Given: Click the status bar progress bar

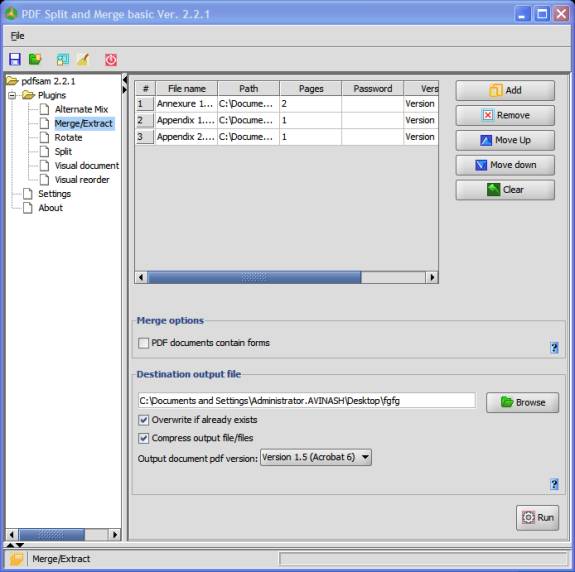Looking at the screenshot, I should pyautogui.click(x=423, y=559).
